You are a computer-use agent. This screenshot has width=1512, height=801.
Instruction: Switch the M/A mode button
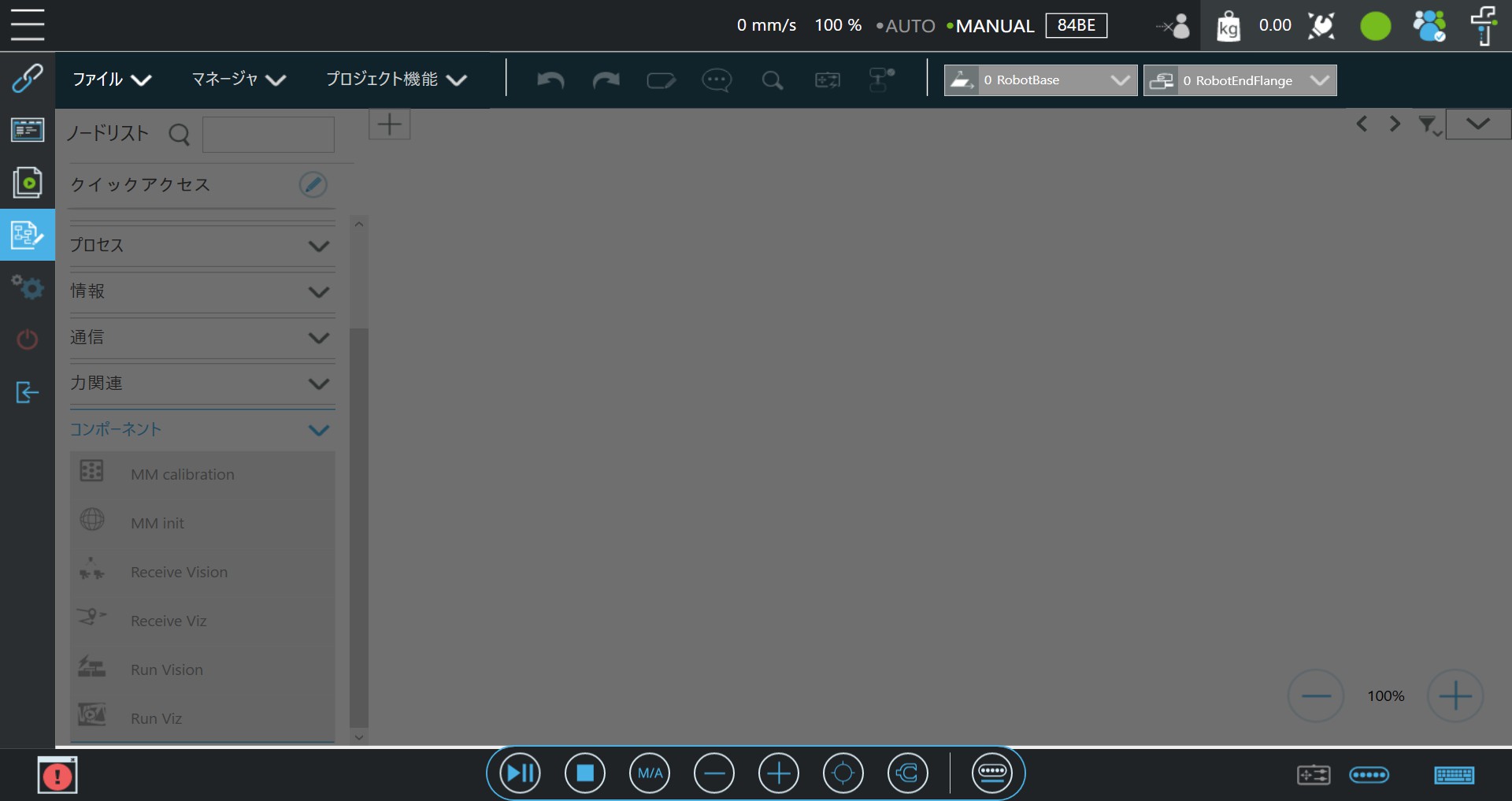650,773
